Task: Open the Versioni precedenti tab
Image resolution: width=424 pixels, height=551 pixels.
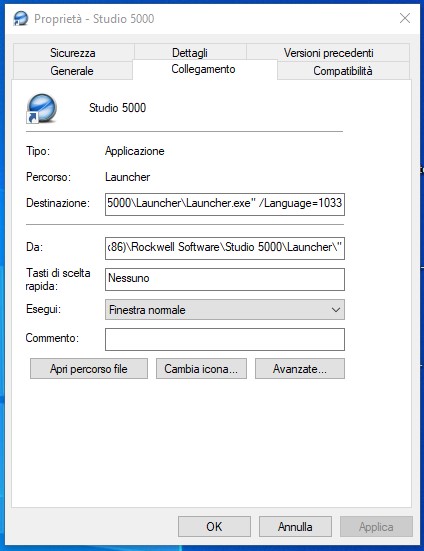Action: click(328, 53)
